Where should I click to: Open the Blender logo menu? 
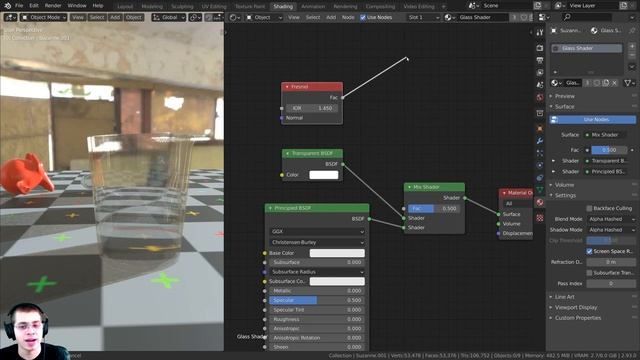coord(7,6)
